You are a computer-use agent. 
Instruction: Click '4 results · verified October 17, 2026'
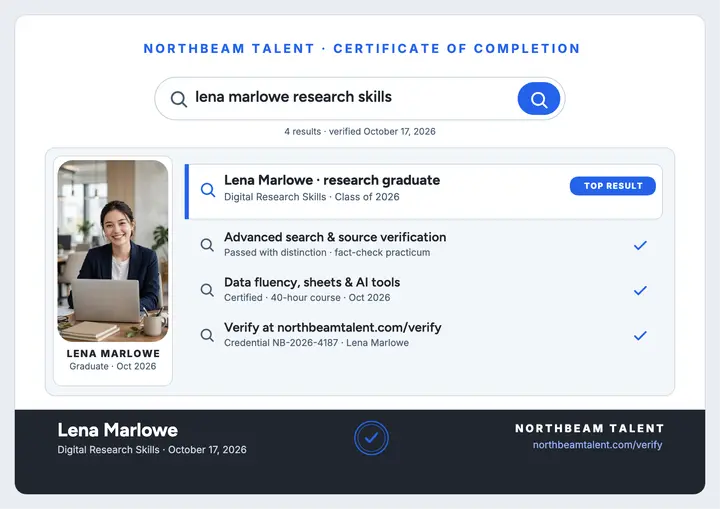tap(360, 131)
